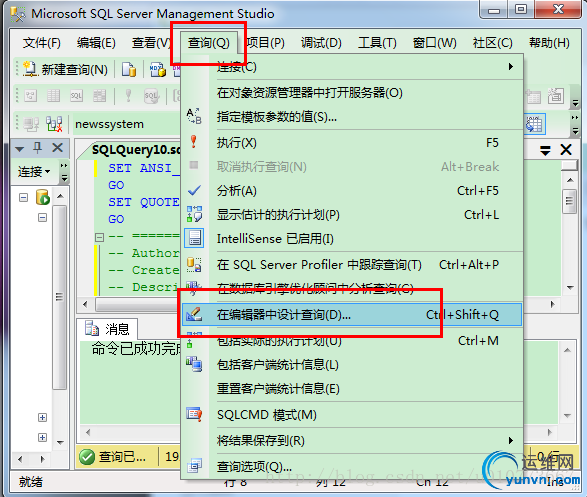Open the active files dropdown arrow near editor X
Viewport: 587px width, 497px height.
click(x=545, y=150)
